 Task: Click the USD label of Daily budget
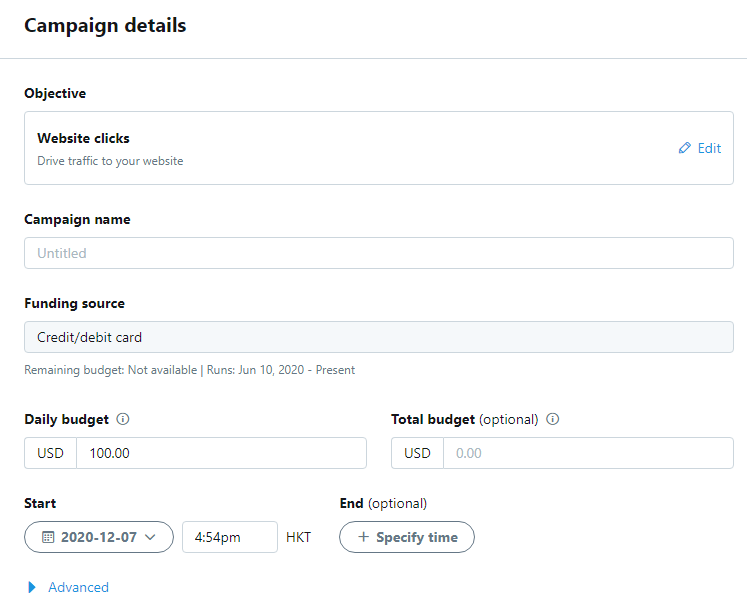[x=50, y=453]
